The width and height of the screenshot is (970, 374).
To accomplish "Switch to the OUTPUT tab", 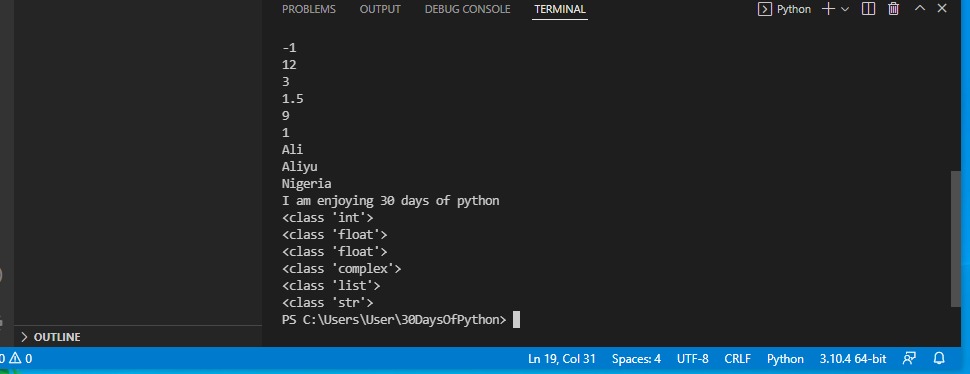I will click(x=380, y=9).
